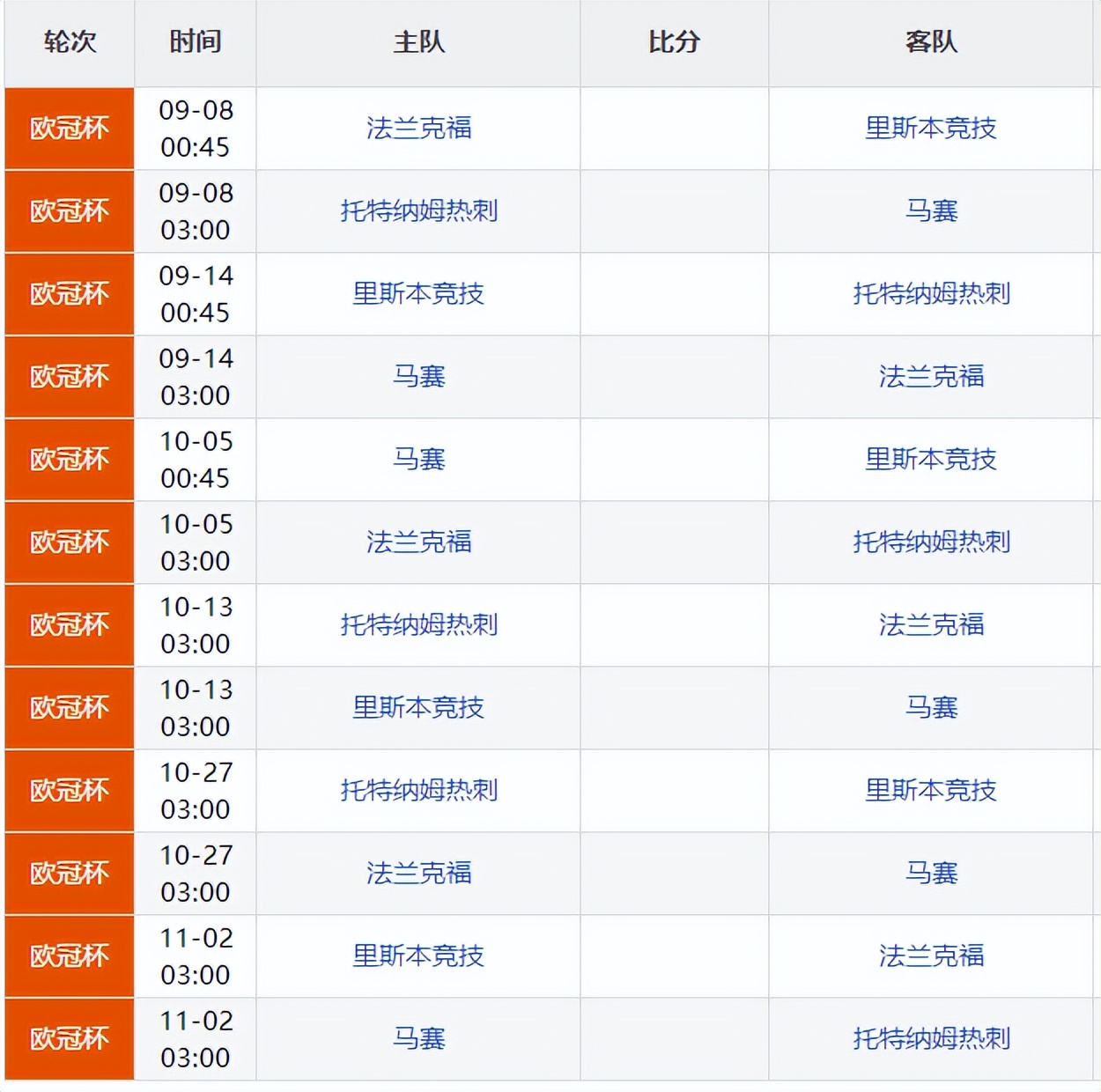This screenshot has width=1101, height=1092.
Task: Open home team 马赛 in 09-14 03:00 match
Action: pos(418,377)
